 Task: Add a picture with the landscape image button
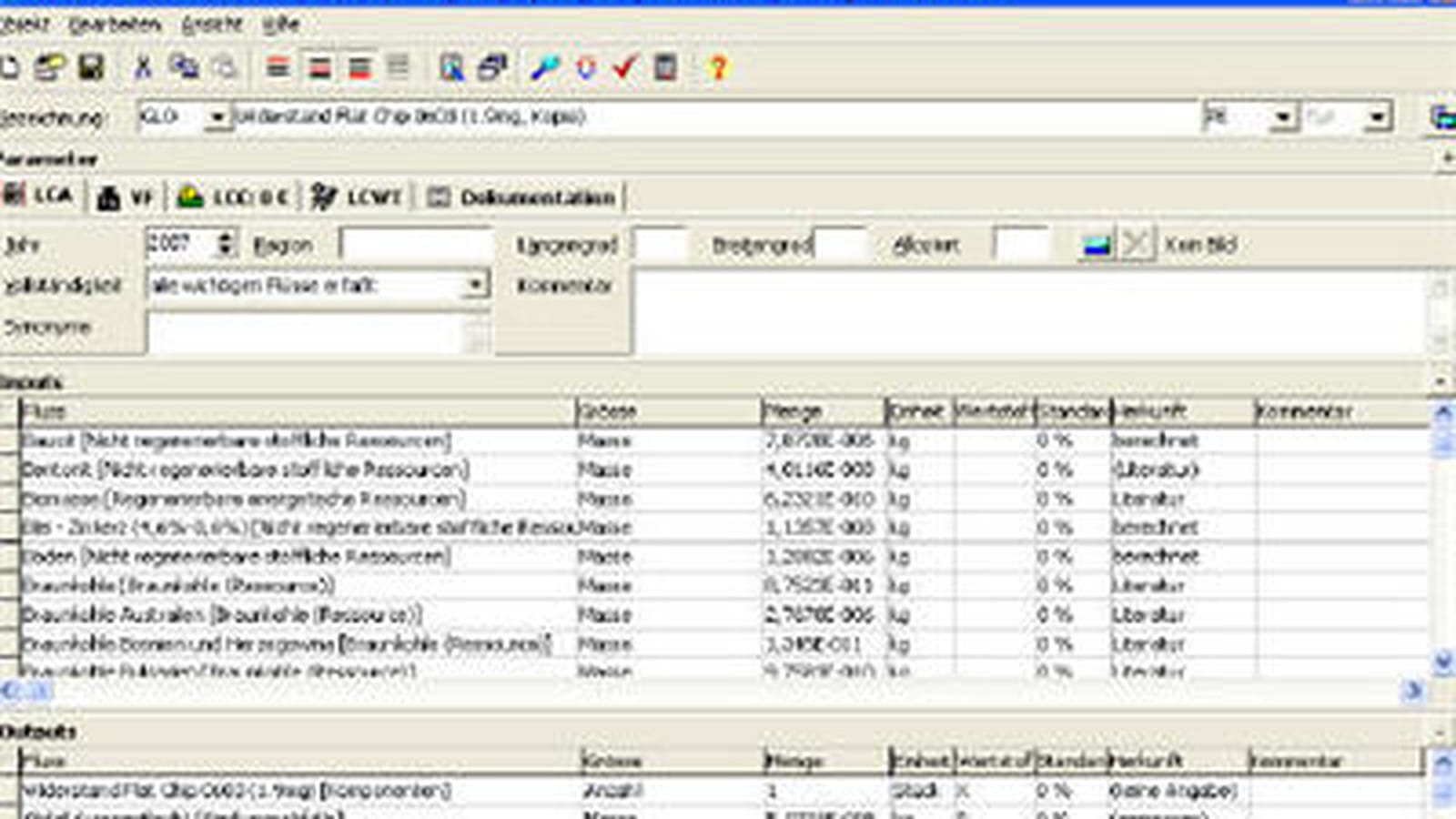1097,245
